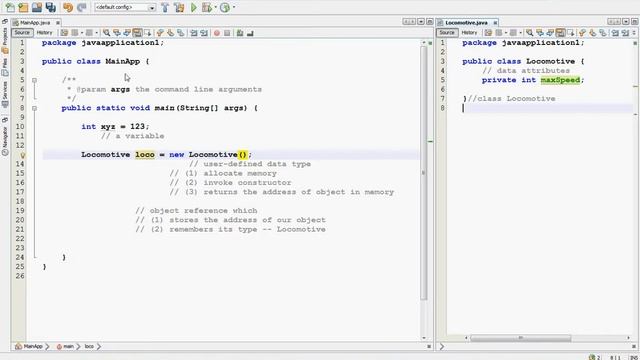The height and width of the screenshot is (360, 640).
Task: Click the MainApp breadcrumb
Action: click(x=29, y=346)
